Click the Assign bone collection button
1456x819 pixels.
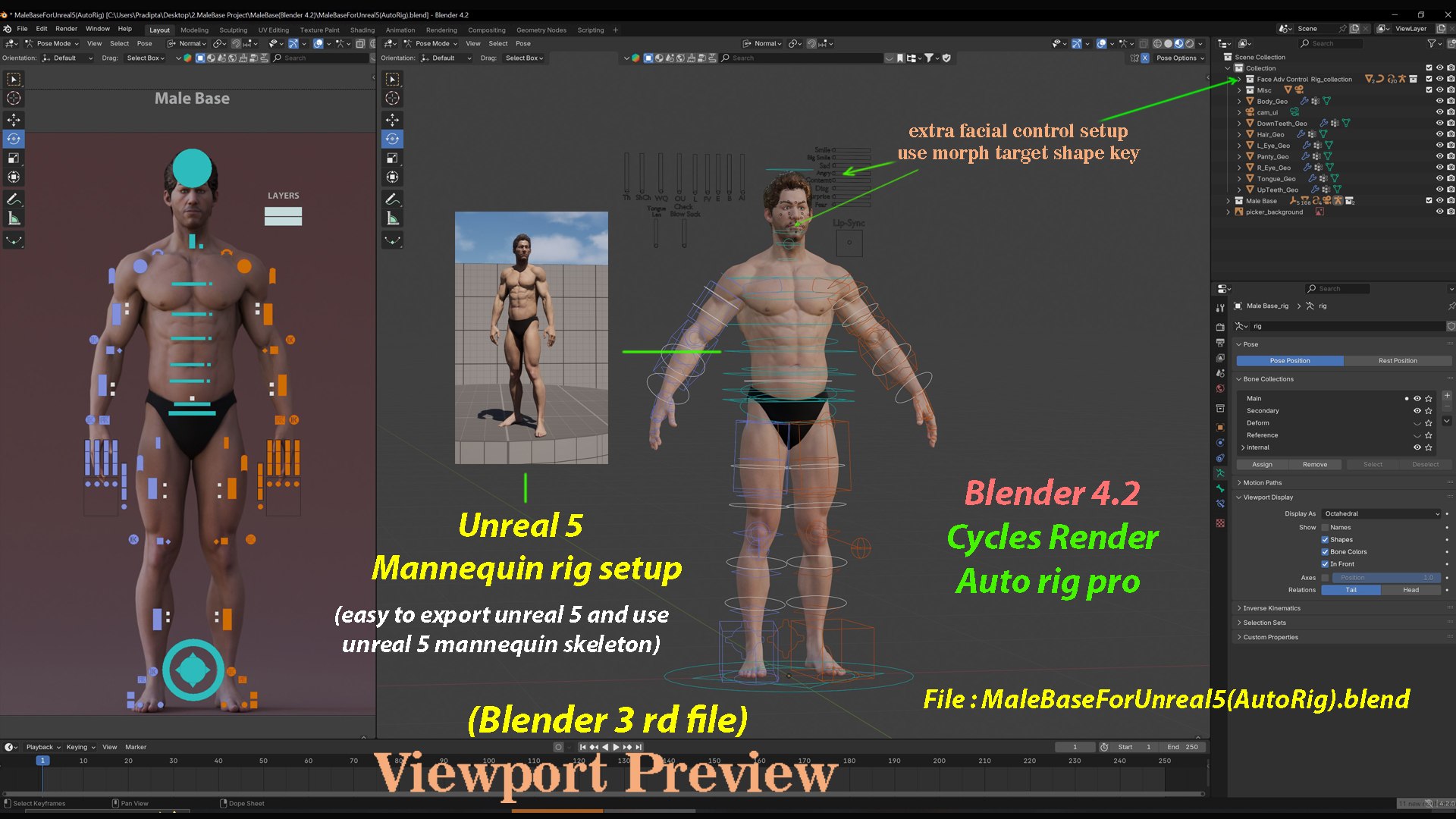click(x=1263, y=465)
